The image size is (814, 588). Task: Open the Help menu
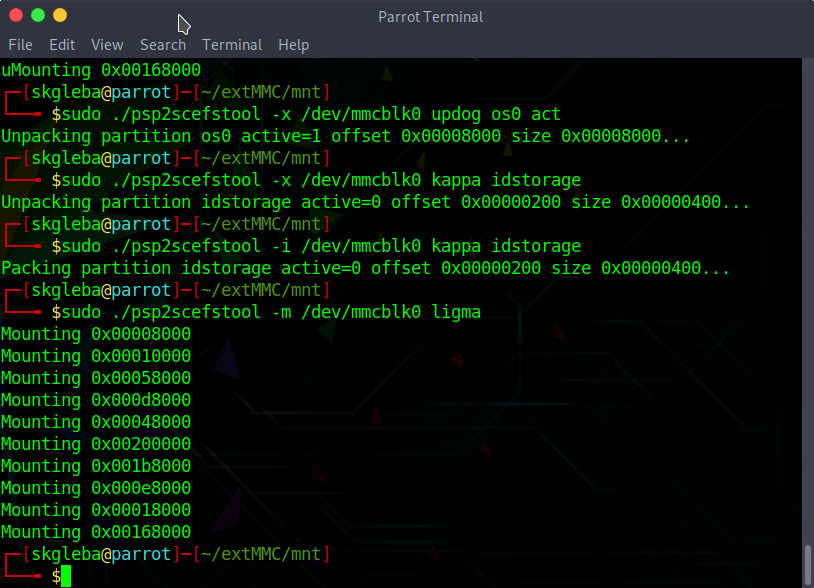pyautogui.click(x=293, y=45)
